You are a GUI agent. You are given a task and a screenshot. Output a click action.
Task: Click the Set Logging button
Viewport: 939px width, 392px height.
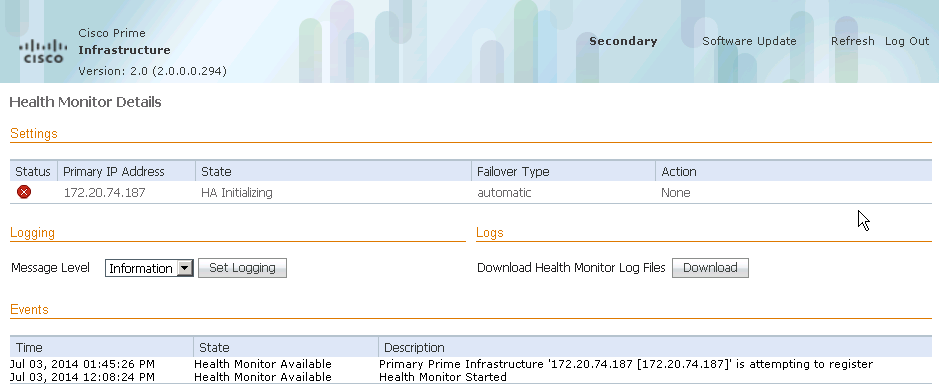(x=242, y=268)
